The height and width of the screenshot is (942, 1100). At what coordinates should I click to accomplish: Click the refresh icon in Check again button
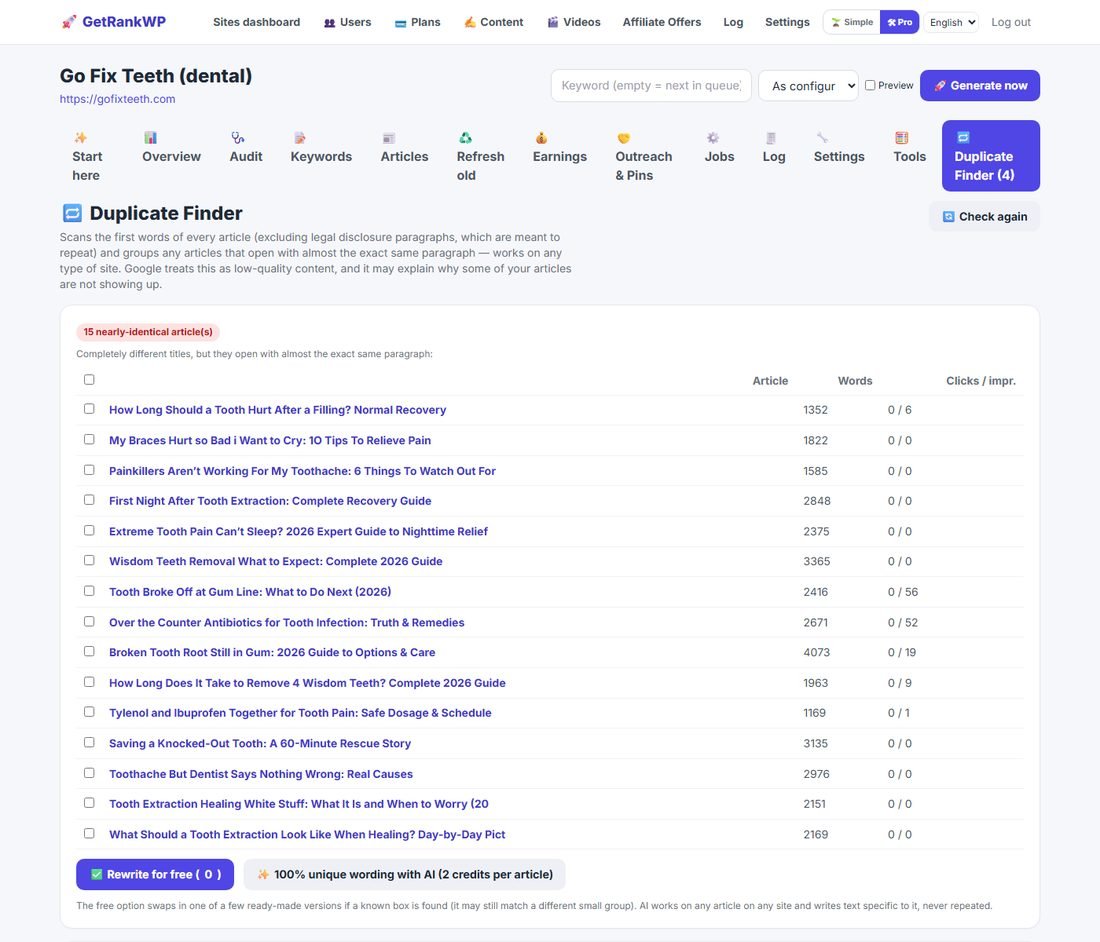pos(948,217)
